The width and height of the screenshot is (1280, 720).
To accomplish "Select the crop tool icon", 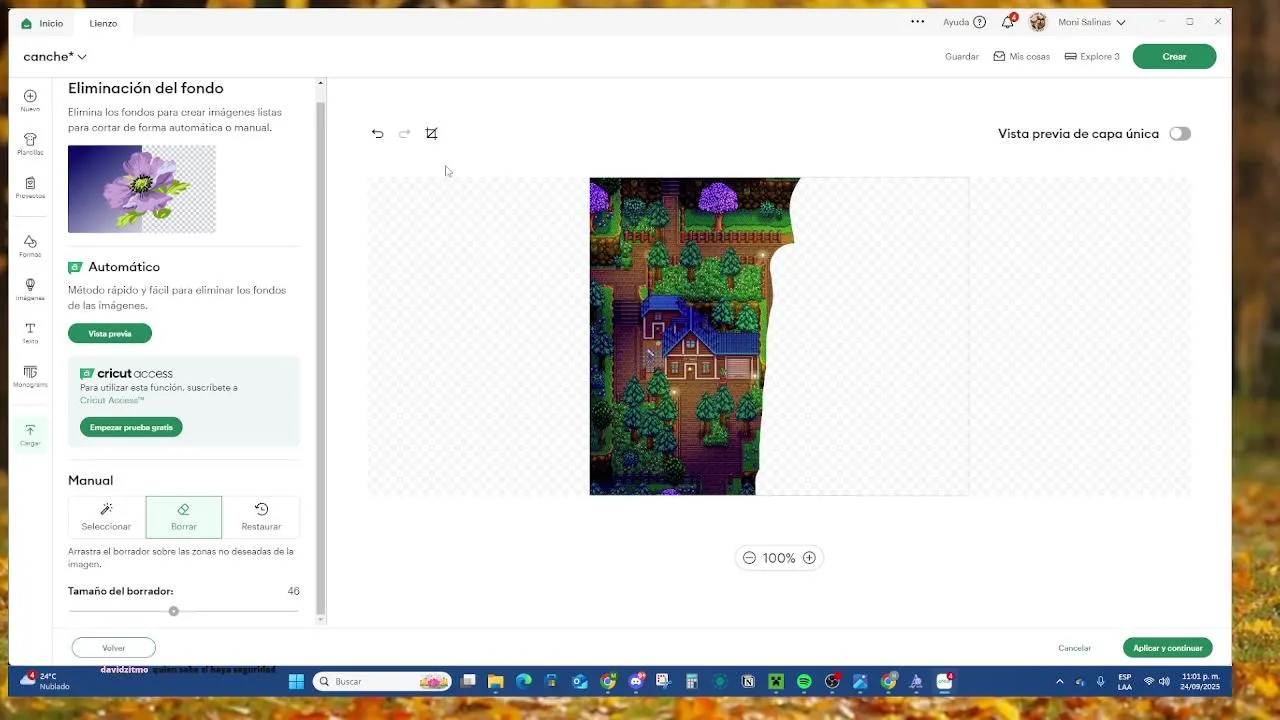I will coord(431,134).
